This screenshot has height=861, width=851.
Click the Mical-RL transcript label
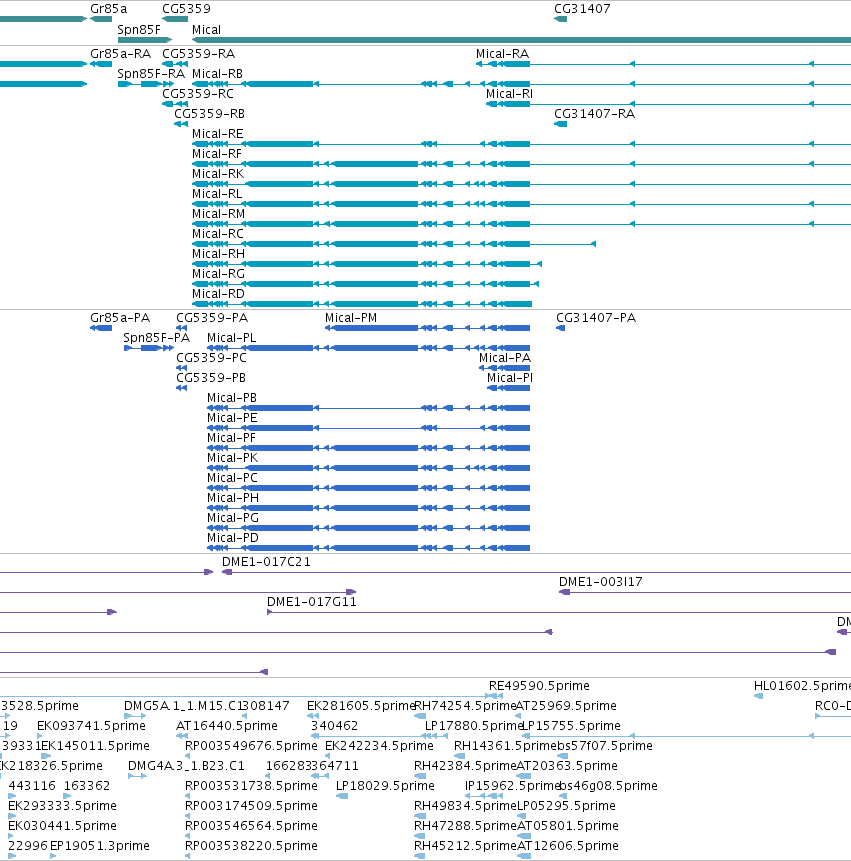(x=217, y=194)
